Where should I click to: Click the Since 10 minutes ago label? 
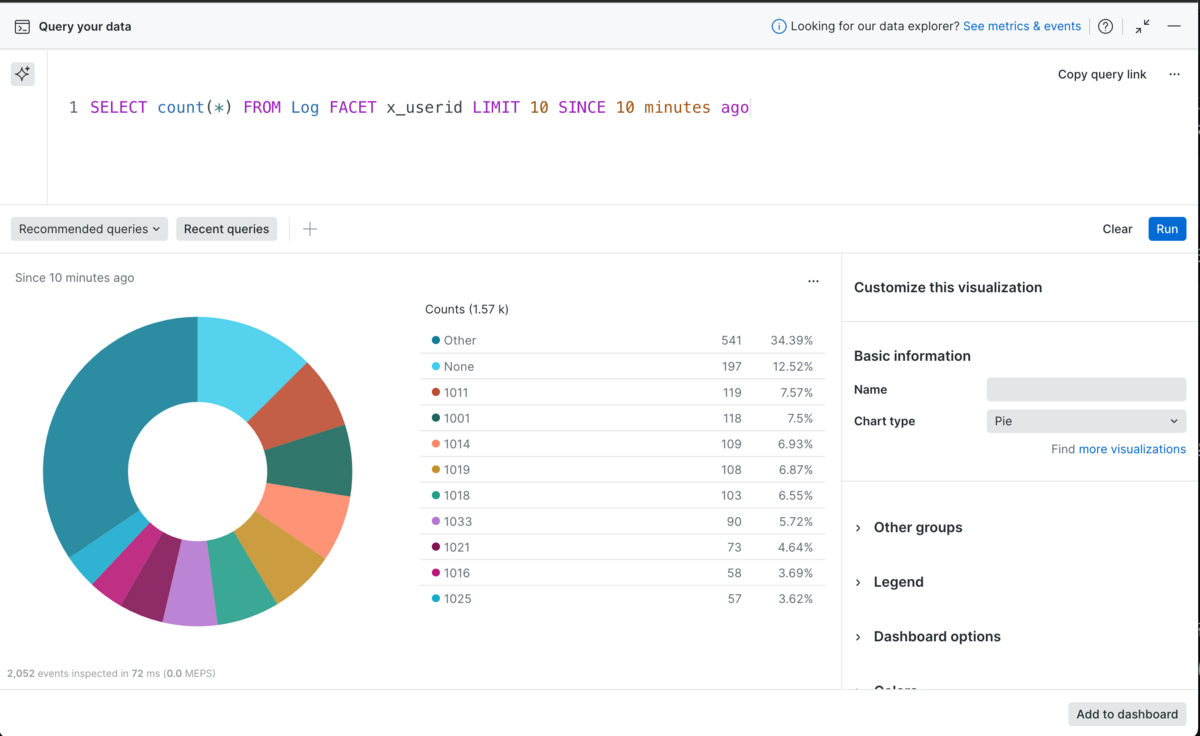tap(74, 278)
